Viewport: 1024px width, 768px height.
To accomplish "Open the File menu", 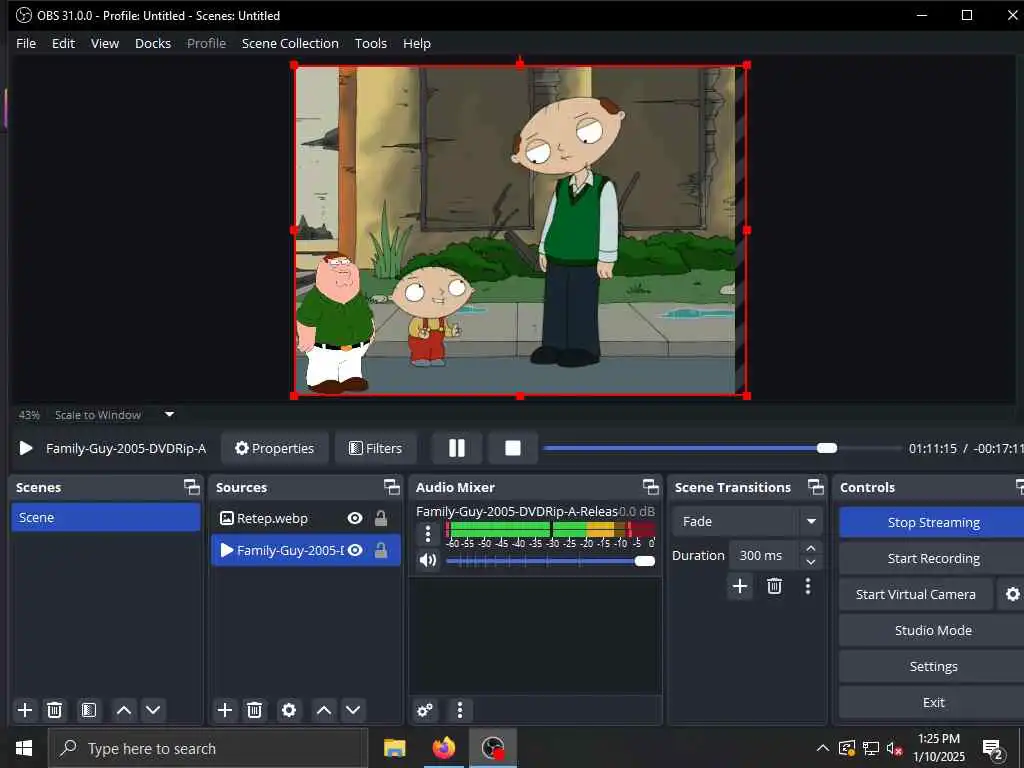I will 26,43.
